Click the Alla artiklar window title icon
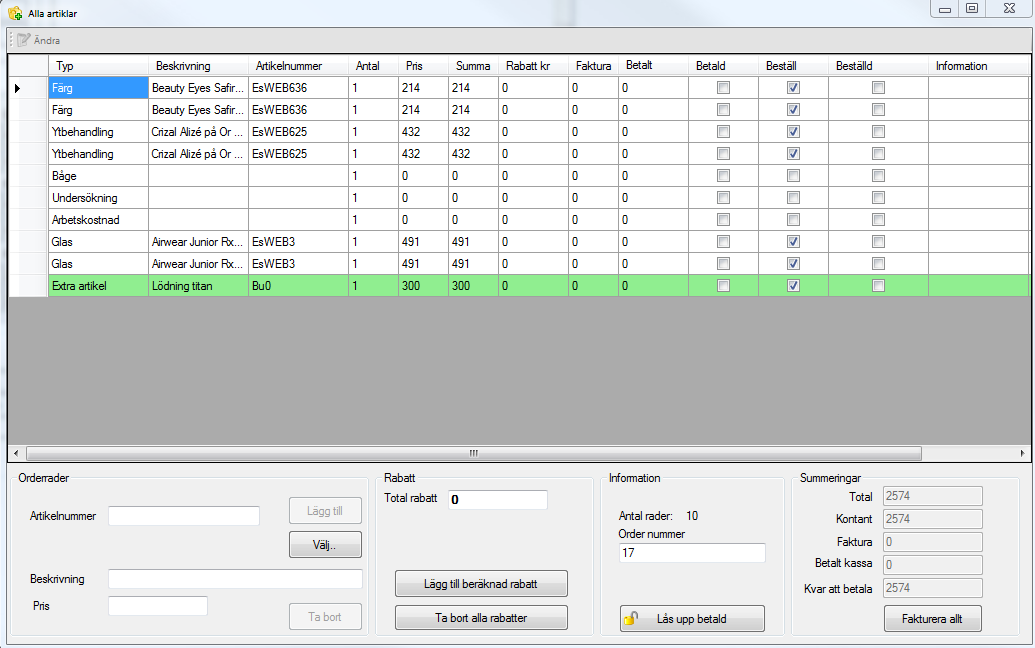This screenshot has height=648, width=1035. [x=15, y=13]
